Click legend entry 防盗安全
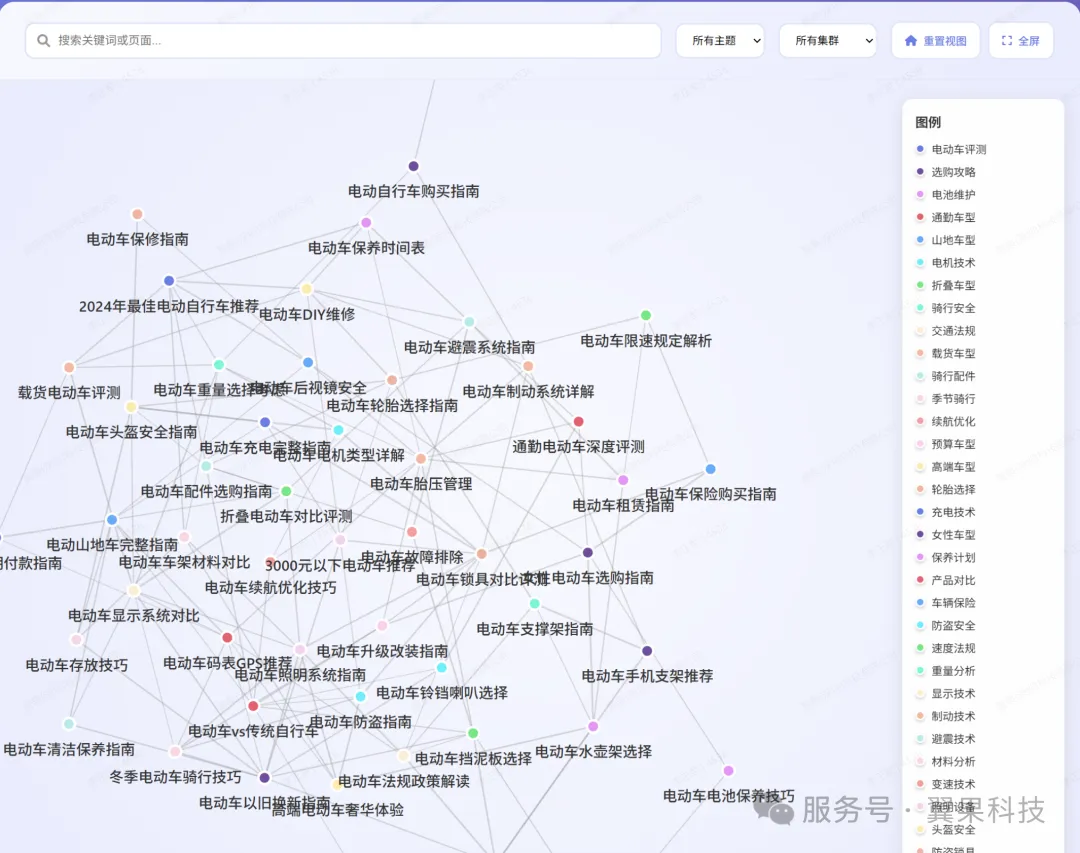Image resolution: width=1080 pixels, height=853 pixels. tap(946, 626)
